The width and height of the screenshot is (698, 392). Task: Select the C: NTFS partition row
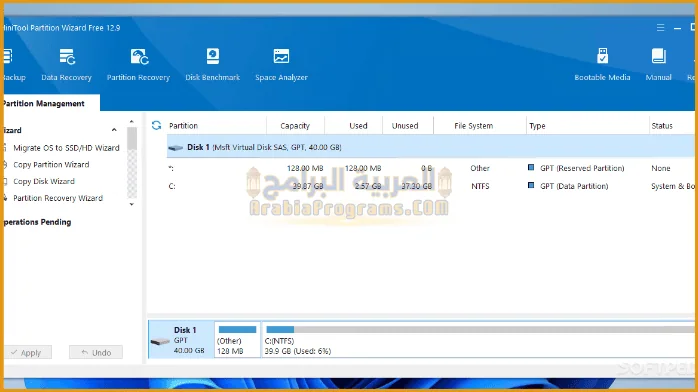[x=430, y=186]
